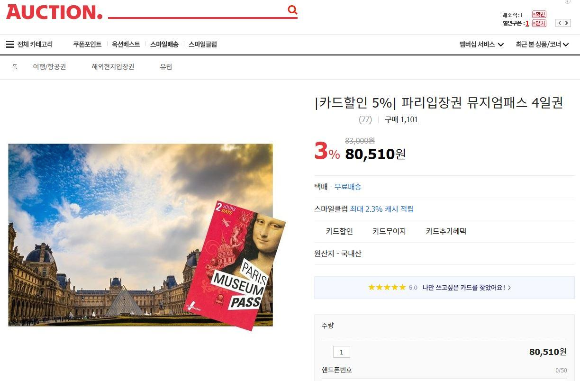Expand the 멤버십 서비스 dropdown
This screenshot has height=381, width=580.
[x=482, y=44]
